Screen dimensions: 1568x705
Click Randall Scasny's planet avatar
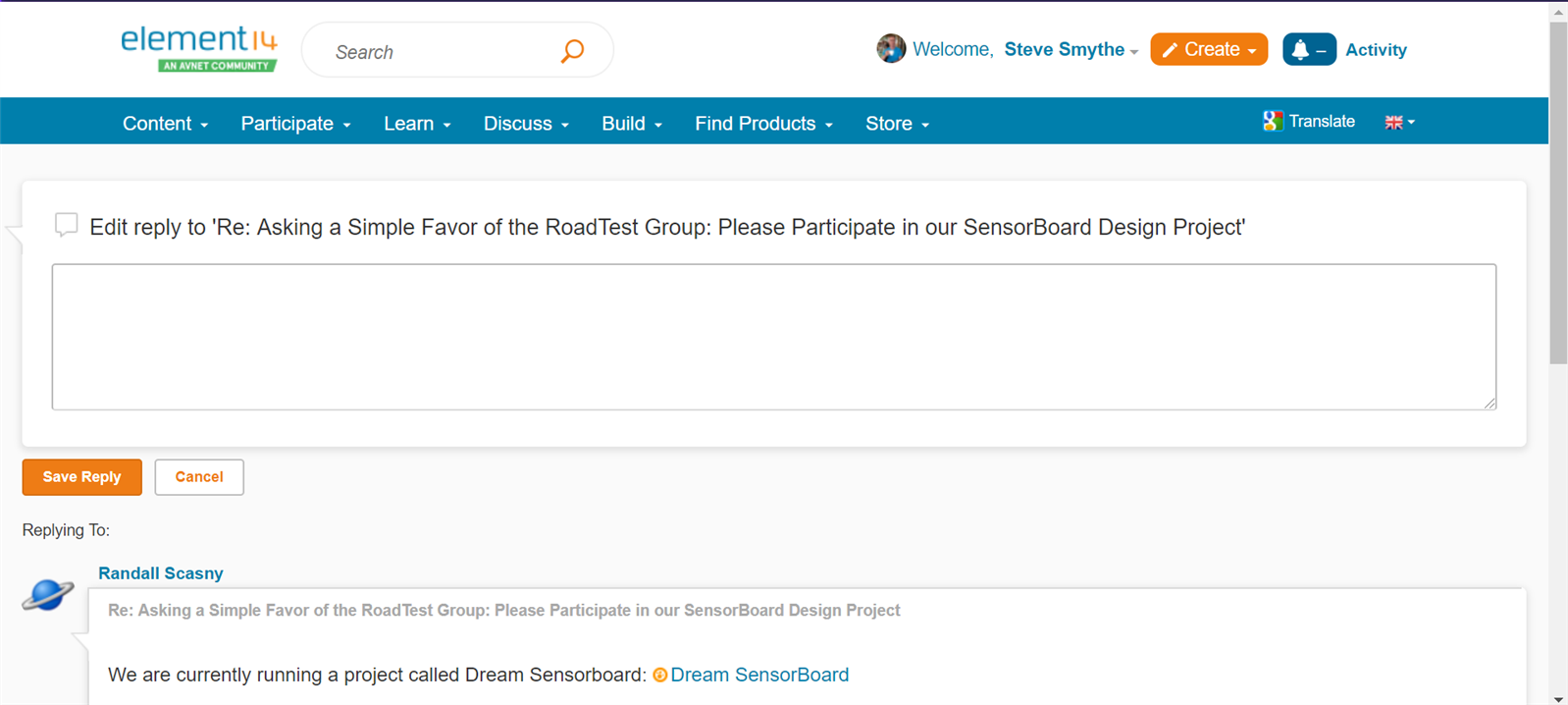tap(48, 594)
